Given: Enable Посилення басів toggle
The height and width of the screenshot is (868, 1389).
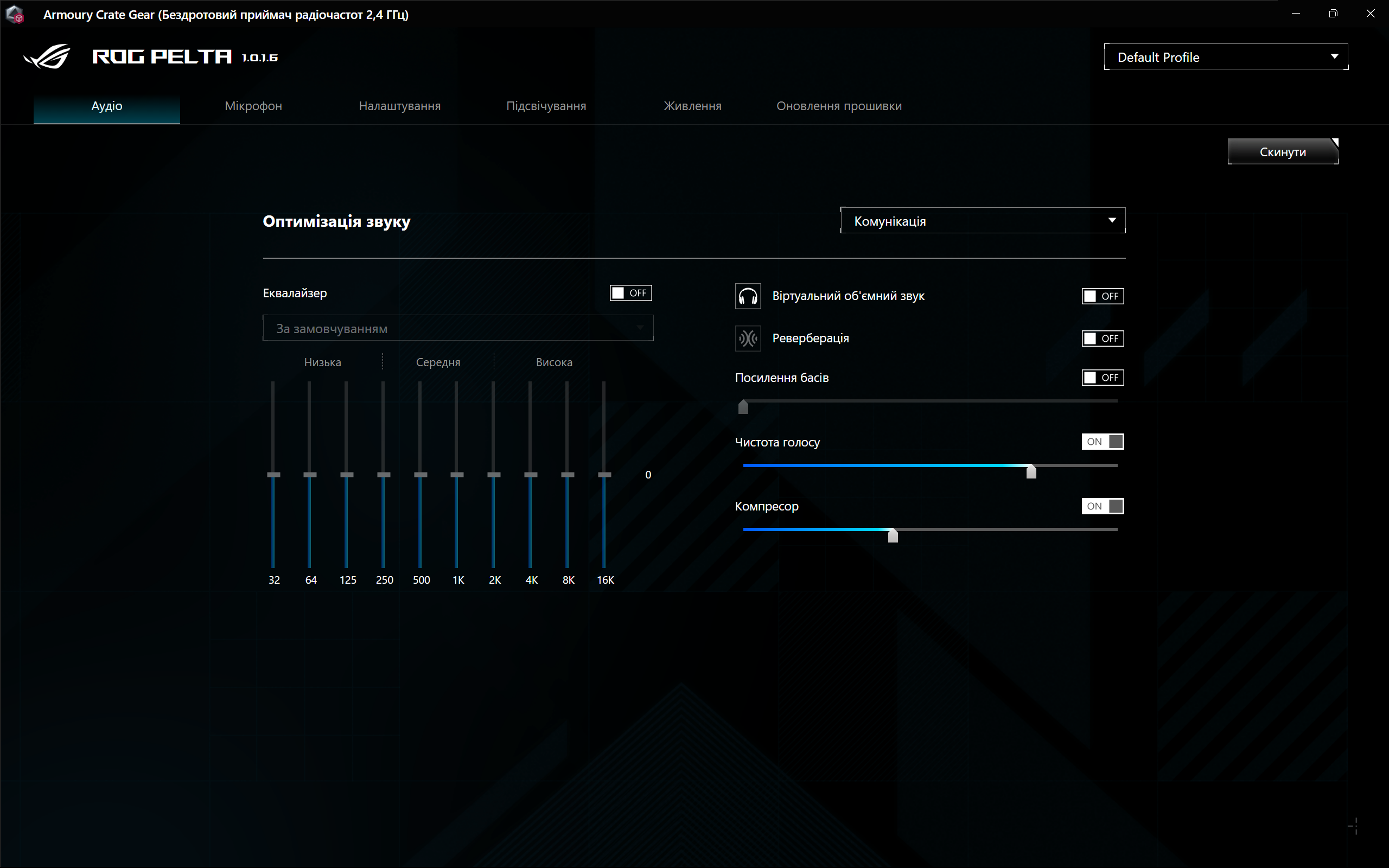Looking at the screenshot, I should tap(1103, 378).
